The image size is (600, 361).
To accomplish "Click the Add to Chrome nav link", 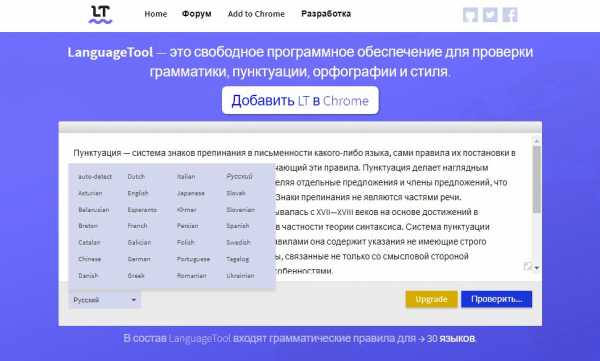I will pos(256,14).
